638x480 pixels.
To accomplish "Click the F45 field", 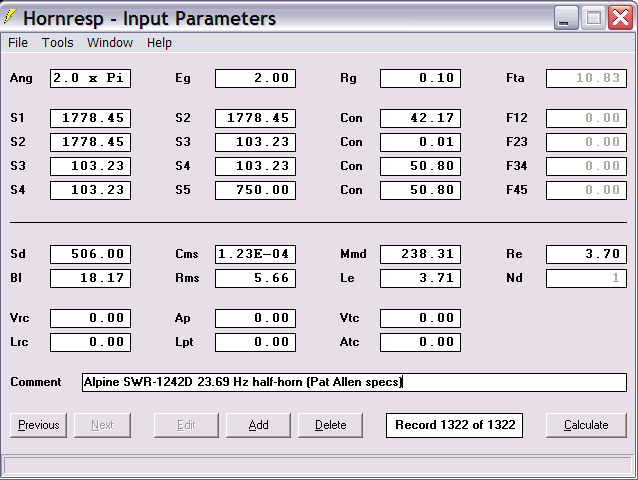I will click(586, 190).
